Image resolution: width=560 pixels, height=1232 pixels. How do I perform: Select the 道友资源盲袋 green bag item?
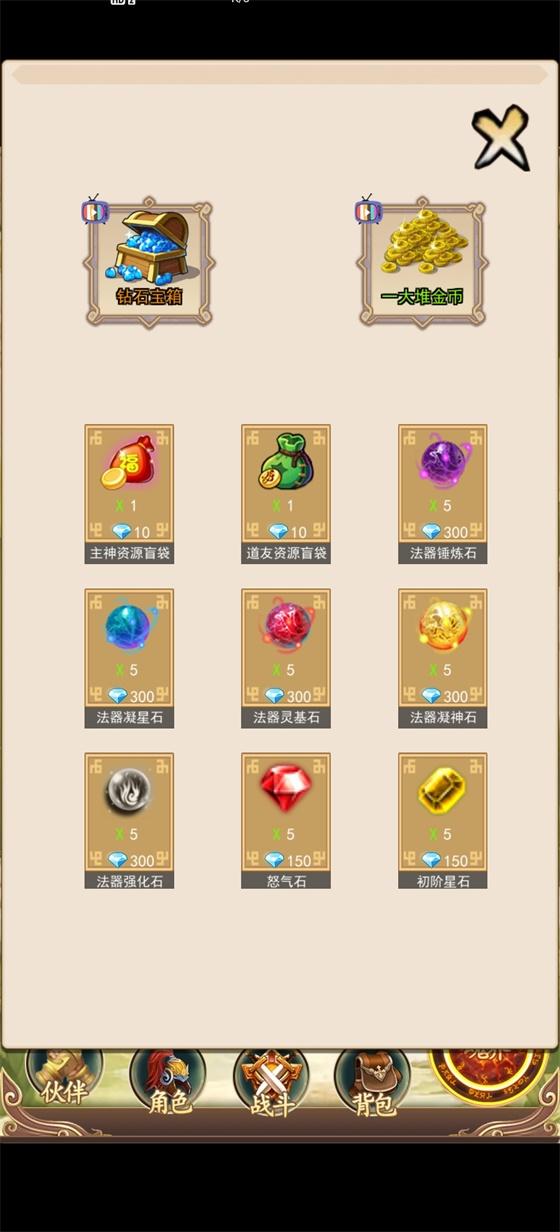[286, 494]
